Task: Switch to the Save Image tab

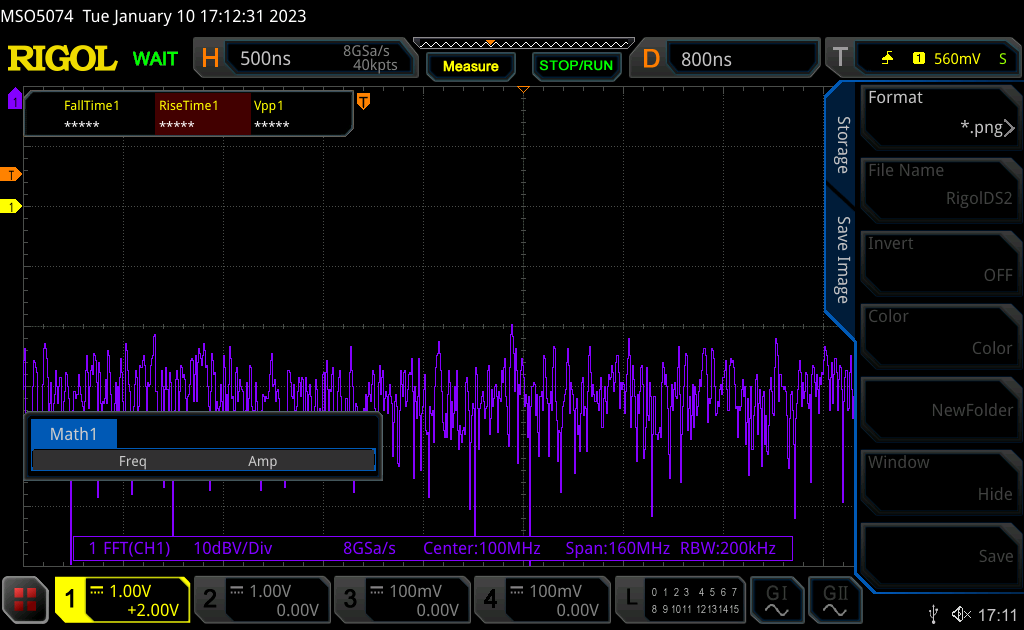Action: [x=842, y=260]
